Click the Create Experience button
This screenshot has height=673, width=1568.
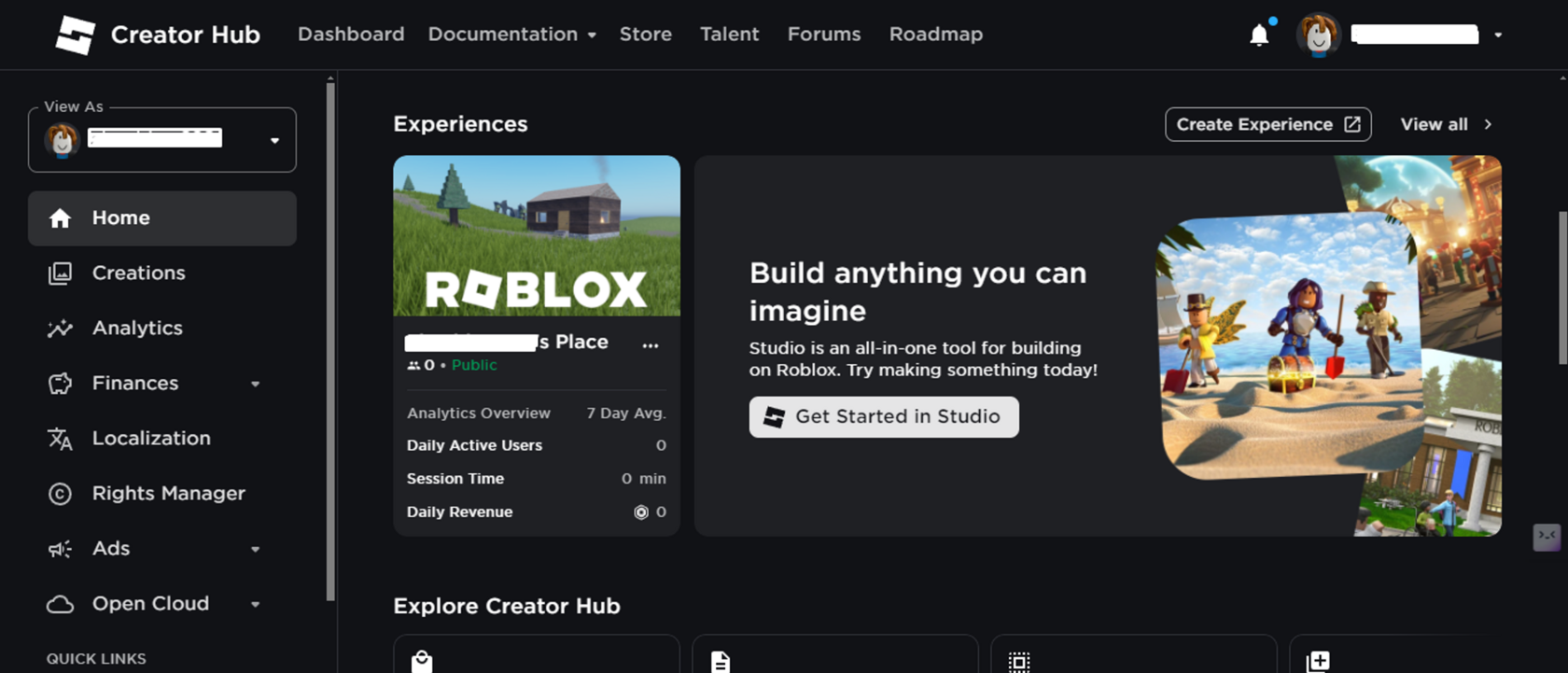[x=1267, y=124]
